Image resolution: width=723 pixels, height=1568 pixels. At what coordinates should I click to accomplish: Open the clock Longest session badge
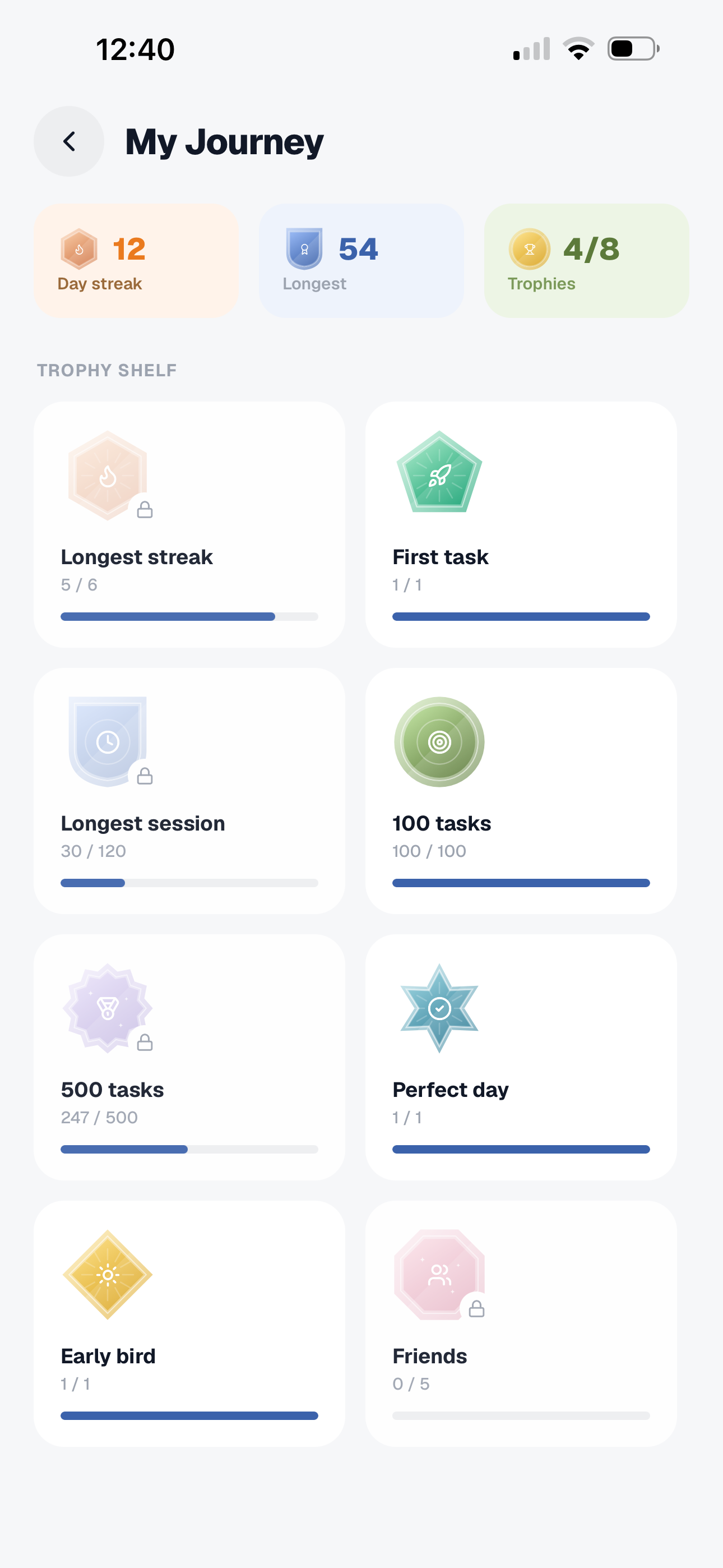108,741
